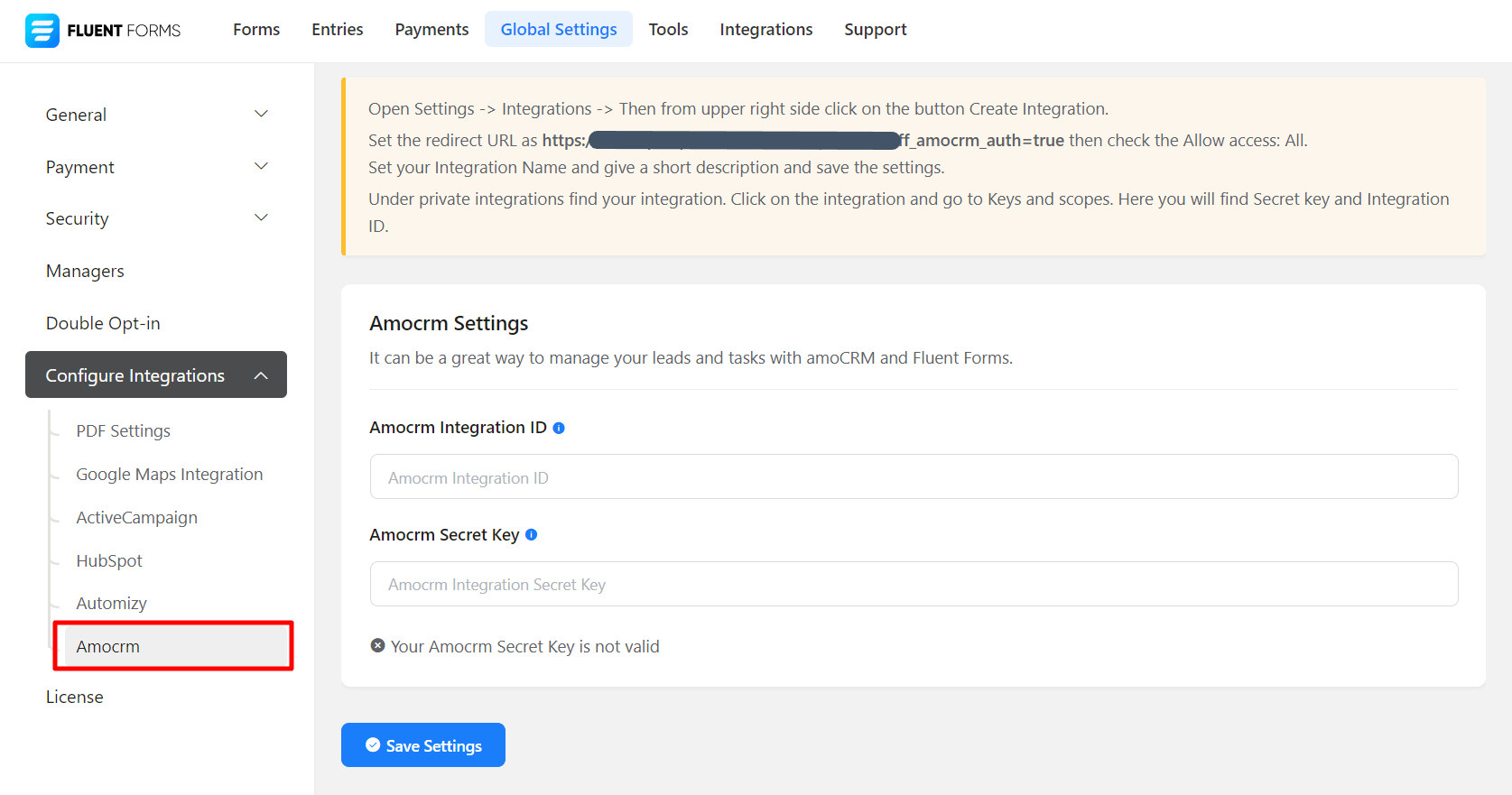This screenshot has width=1512, height=795.
Task: Open the Managers settings page
Action: [x=85, y=271]
